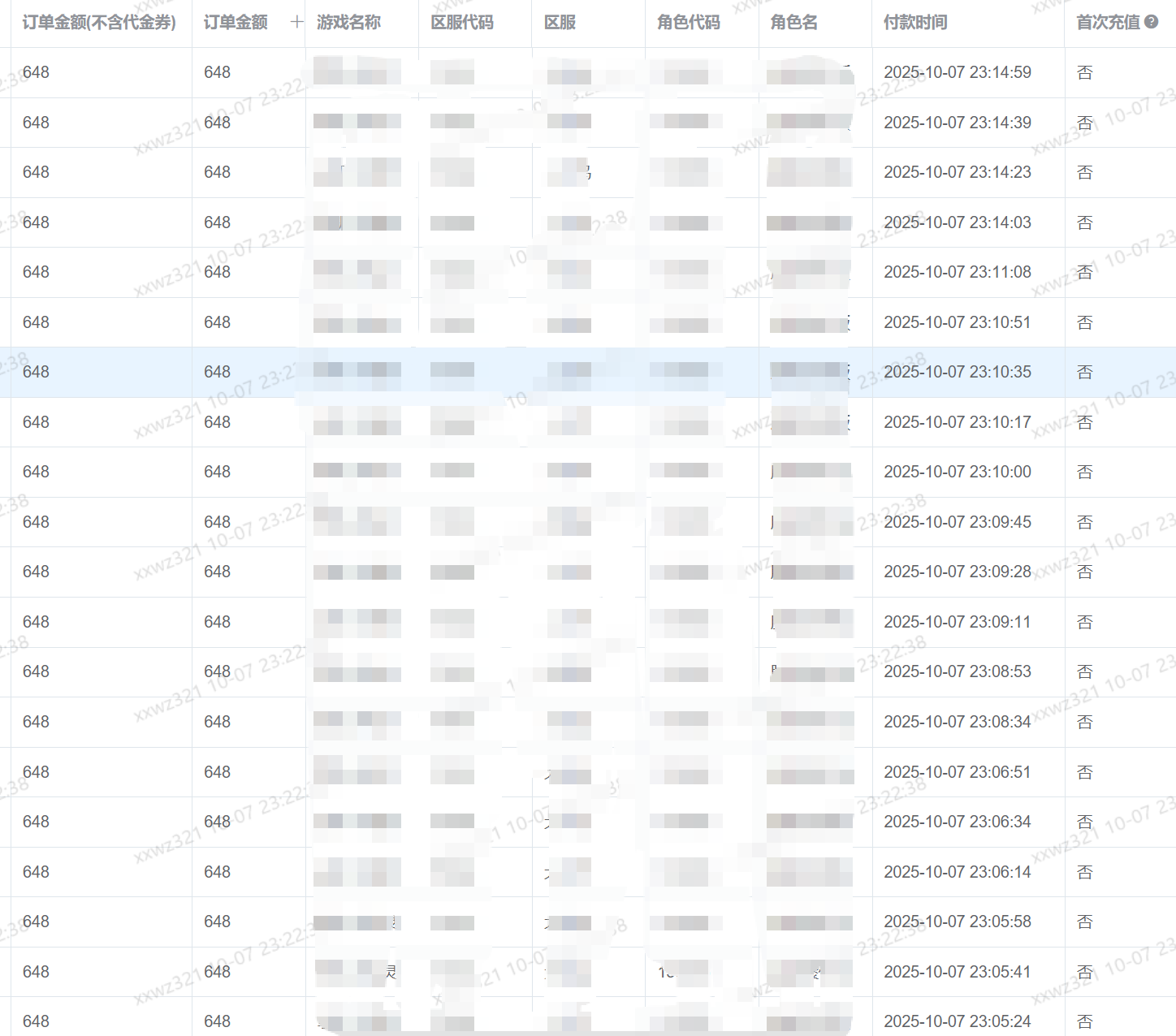1176x1036 pixels.
Task: Click the 否 value in the 23:06:51 row
Action: pos(1084,772)
